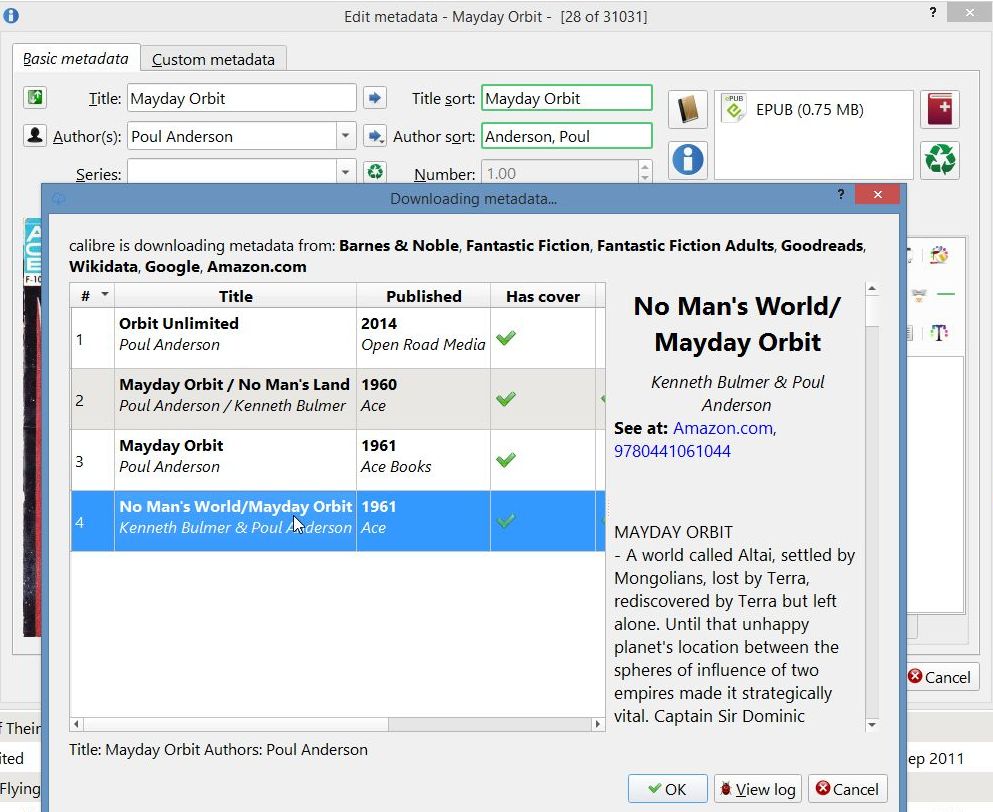The height and width of the screenshot is (812, 993).
Task: Click the 1960 Ace published cell
Action: (424, 399)
